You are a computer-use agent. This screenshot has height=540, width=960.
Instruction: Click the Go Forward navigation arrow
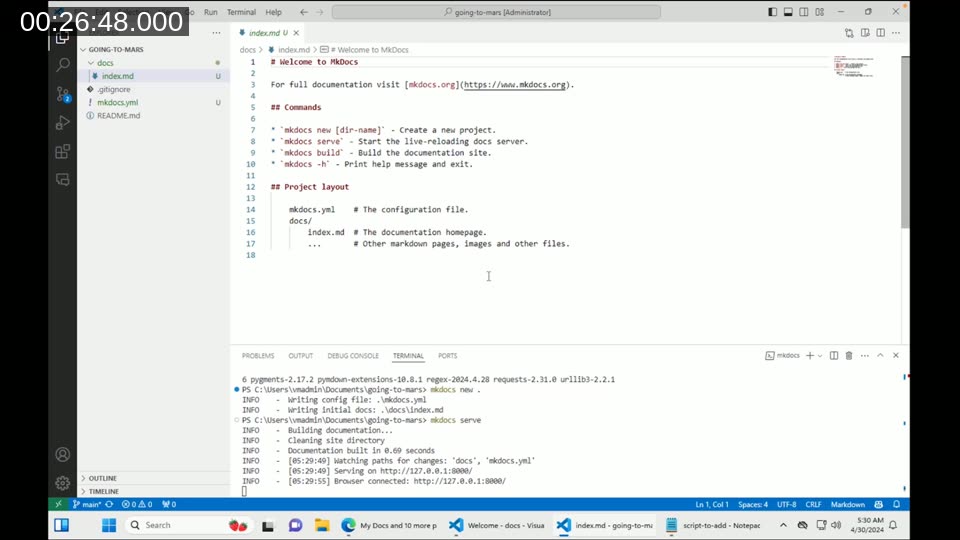click(320, 12)
